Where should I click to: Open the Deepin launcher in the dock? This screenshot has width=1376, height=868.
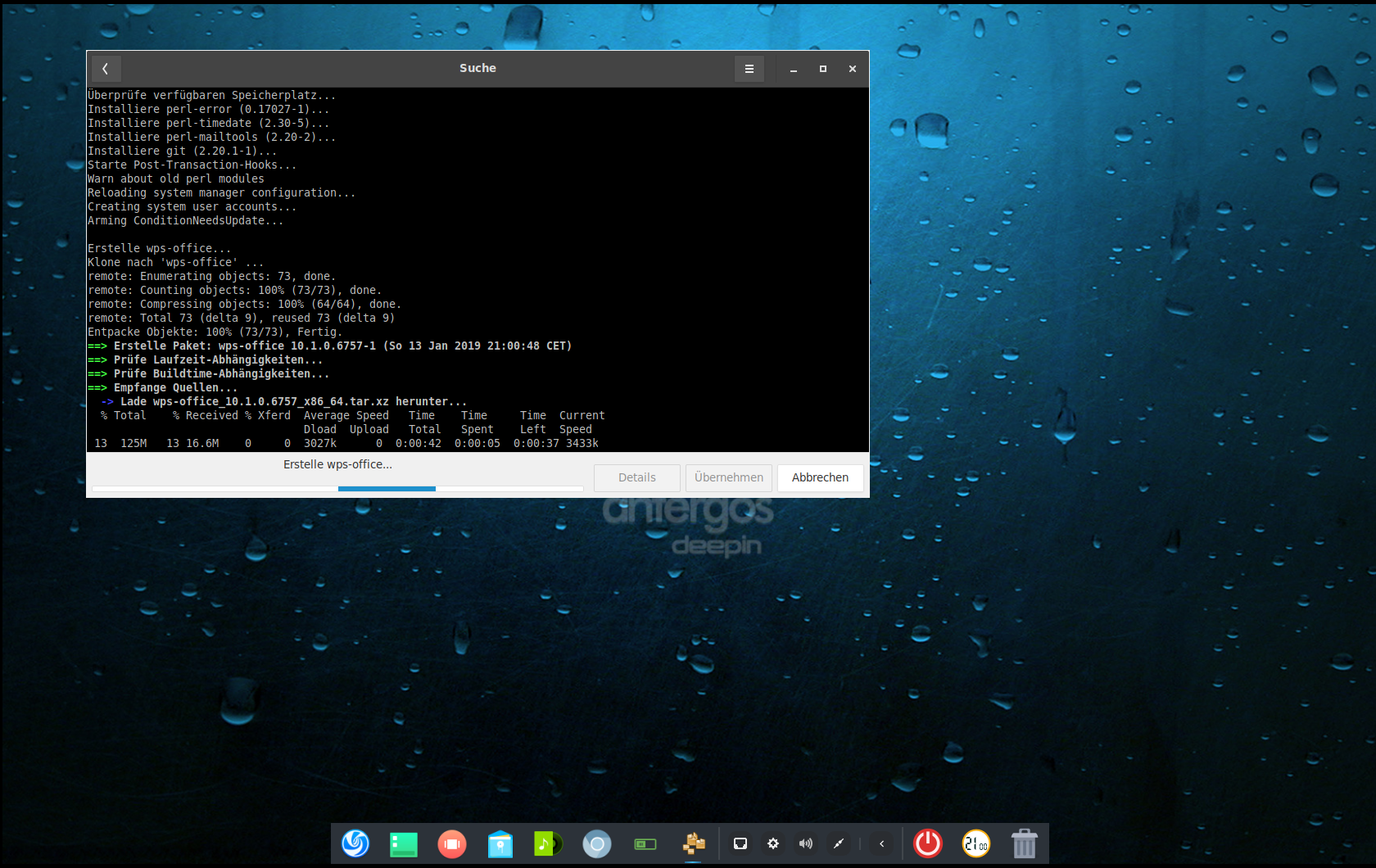pos(355,843)
